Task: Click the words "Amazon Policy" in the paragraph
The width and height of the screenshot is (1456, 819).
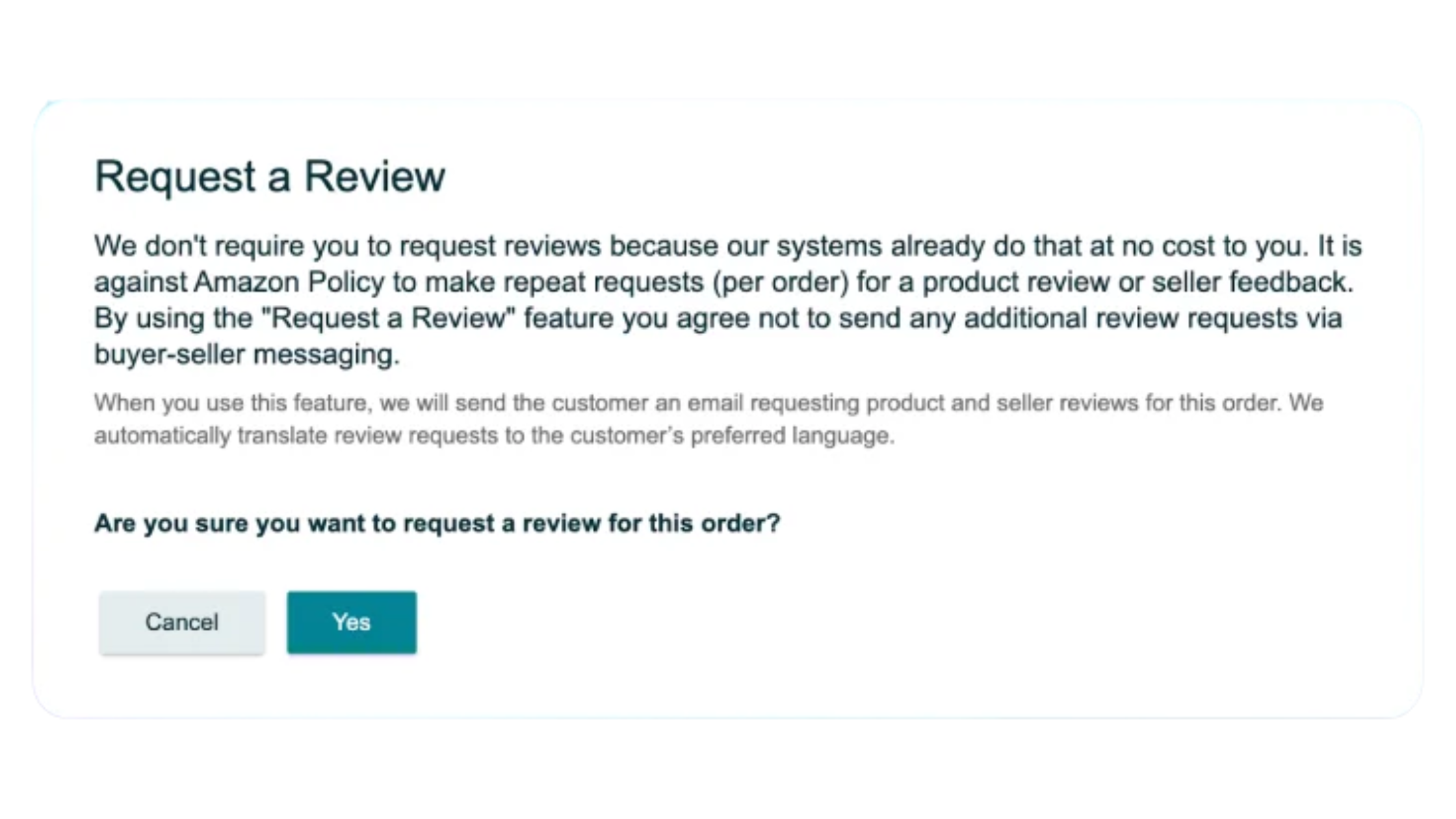Action: (289, 282)
